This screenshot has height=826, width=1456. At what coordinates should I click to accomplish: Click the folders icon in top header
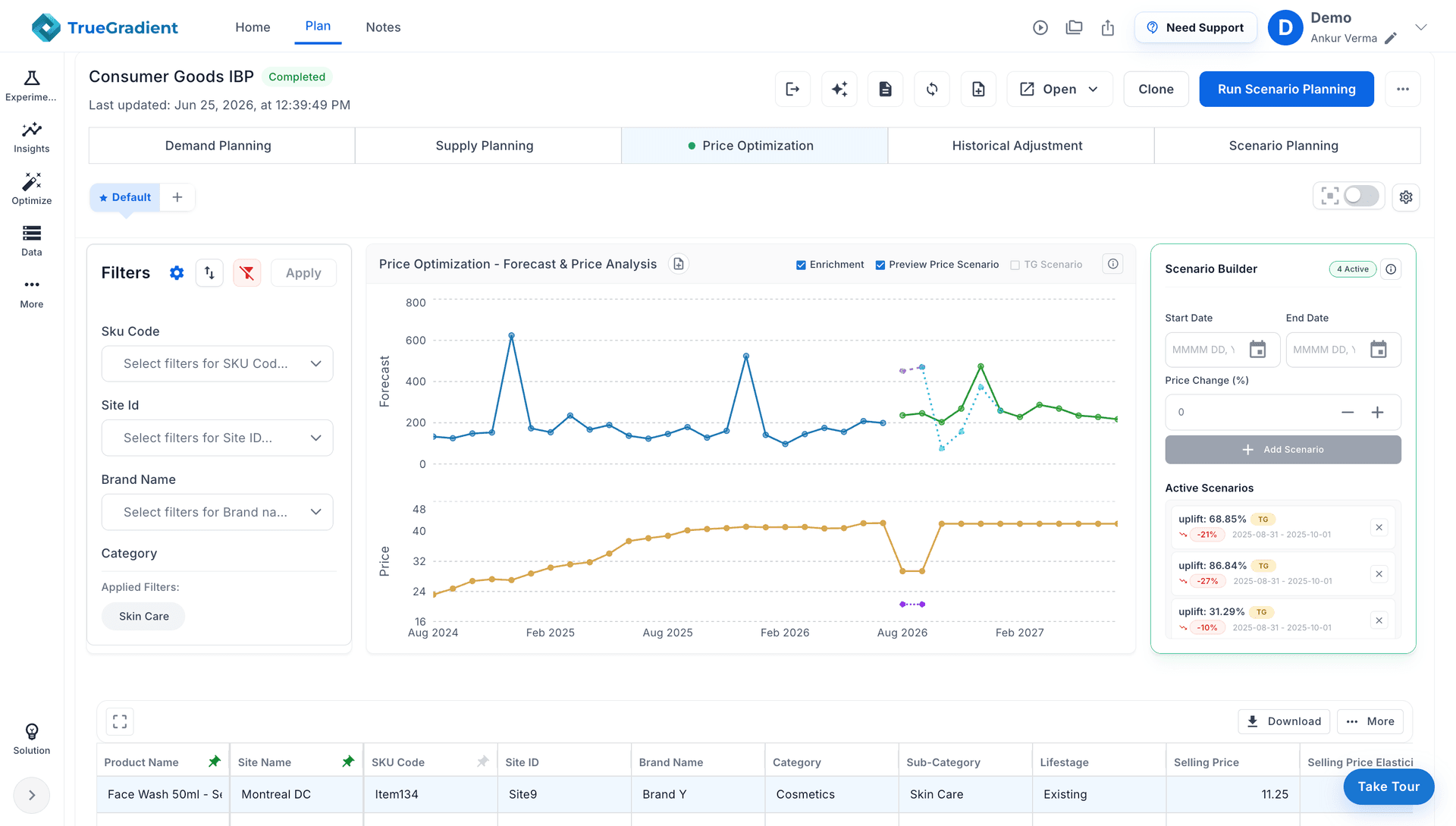point(1074,27)
